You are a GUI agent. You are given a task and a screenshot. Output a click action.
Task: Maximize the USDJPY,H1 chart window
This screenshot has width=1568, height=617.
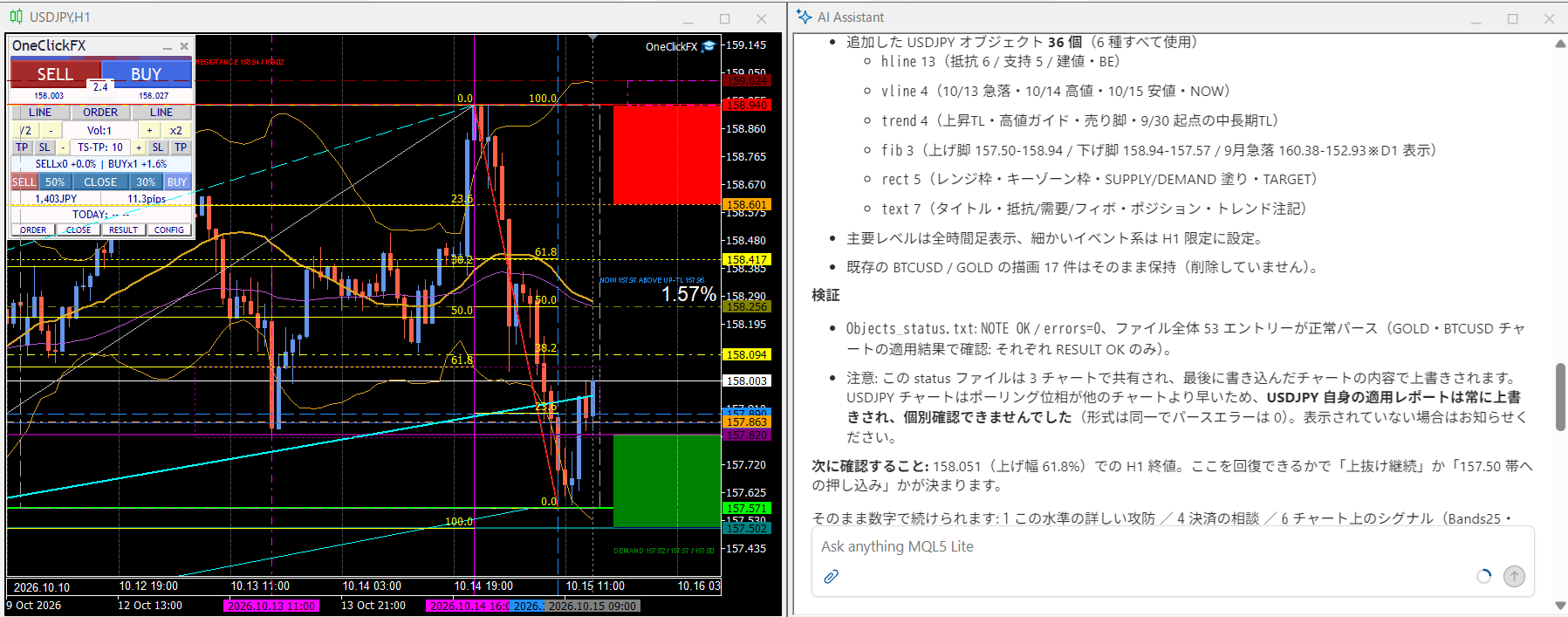(724, 18)
